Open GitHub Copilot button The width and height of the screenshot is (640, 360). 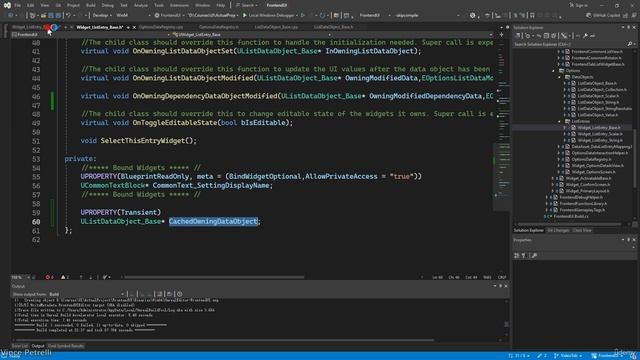(x=603, y=16)
